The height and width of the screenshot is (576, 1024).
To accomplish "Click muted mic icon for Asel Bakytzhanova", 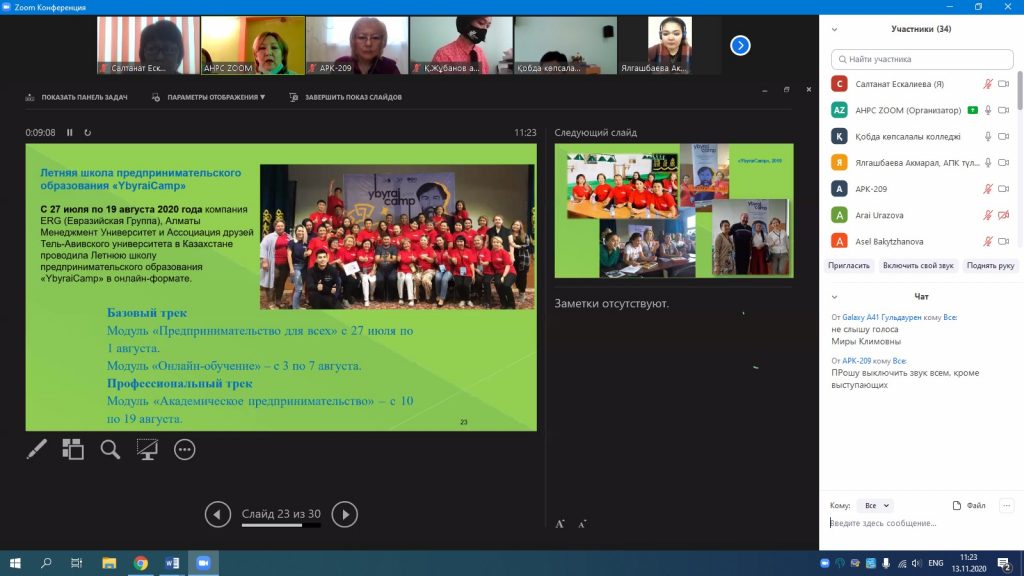I will pos(988,242).
